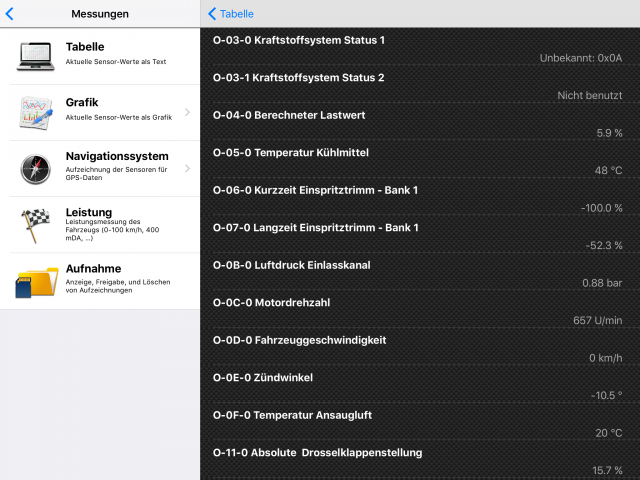Click the blue chevron next to Tabelle
This screenshot has width=640, height=480.
(x=212, y=14)
